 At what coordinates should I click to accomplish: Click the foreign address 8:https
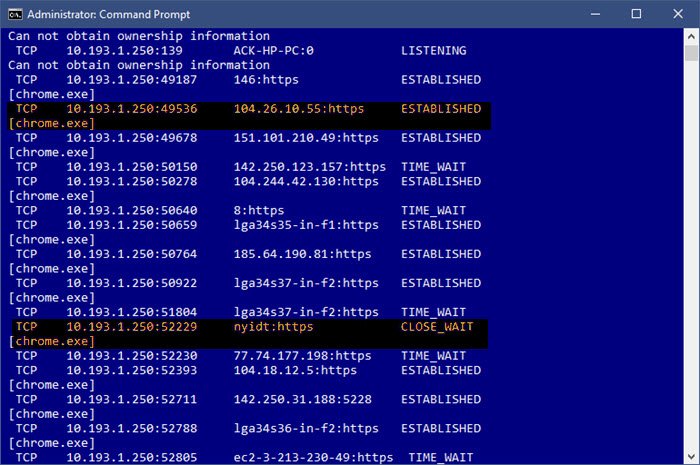point(259,210)
